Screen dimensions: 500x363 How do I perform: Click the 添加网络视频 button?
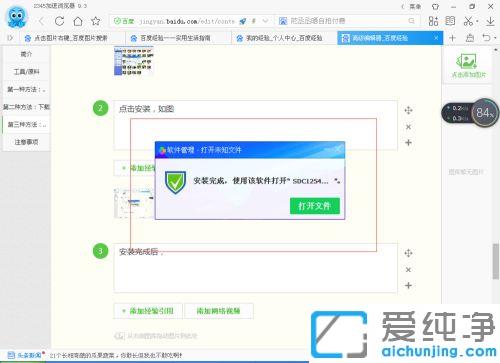[x=219, y=311]
